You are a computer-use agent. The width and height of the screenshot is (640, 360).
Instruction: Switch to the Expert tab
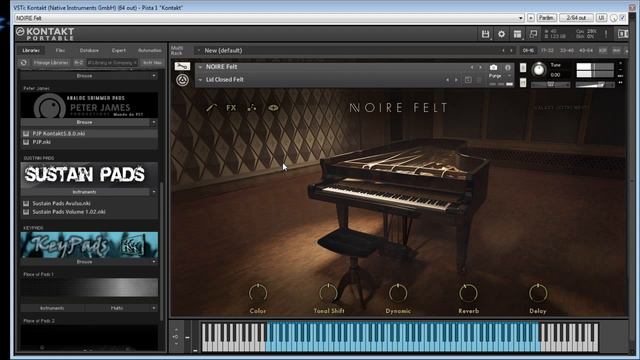tap(119, 50)
